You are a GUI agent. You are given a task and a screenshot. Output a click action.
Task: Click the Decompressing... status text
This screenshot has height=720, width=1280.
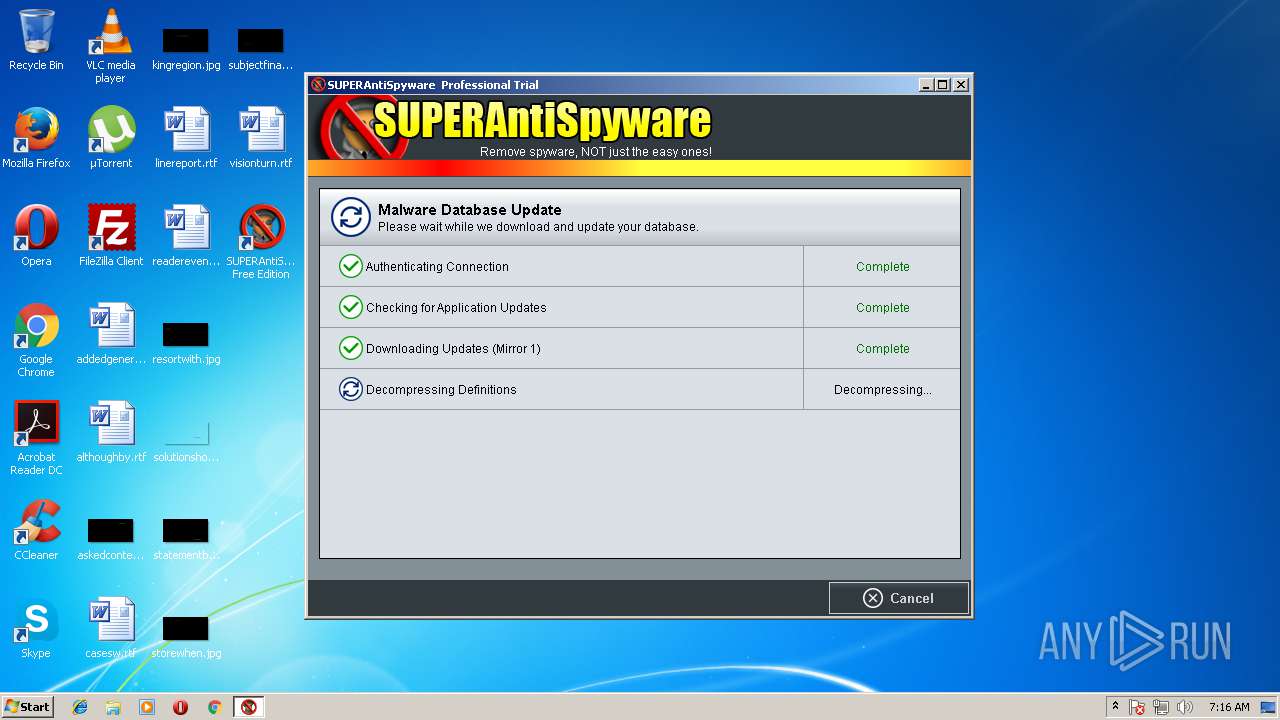pos(882,390)
